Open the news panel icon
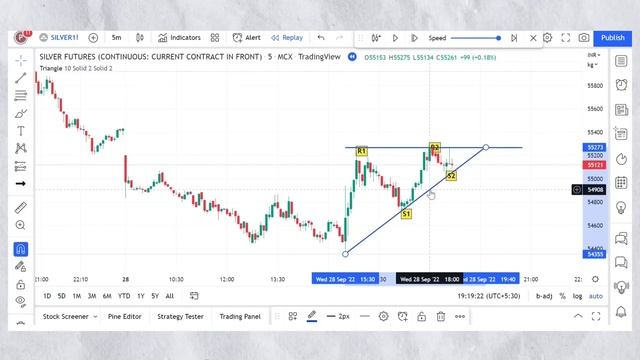 621,109
